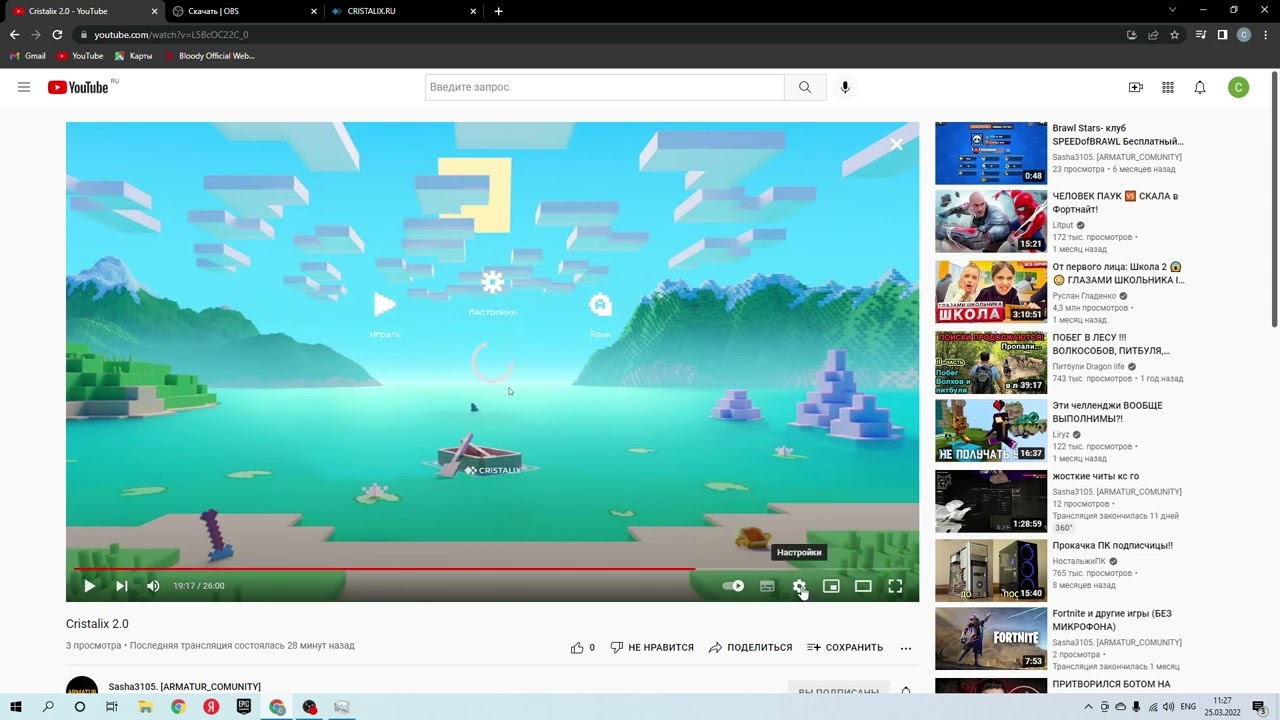Open the ЧЕЛОВЕК ПАУК Фортнайт video thumbnail

coord(991,221)
